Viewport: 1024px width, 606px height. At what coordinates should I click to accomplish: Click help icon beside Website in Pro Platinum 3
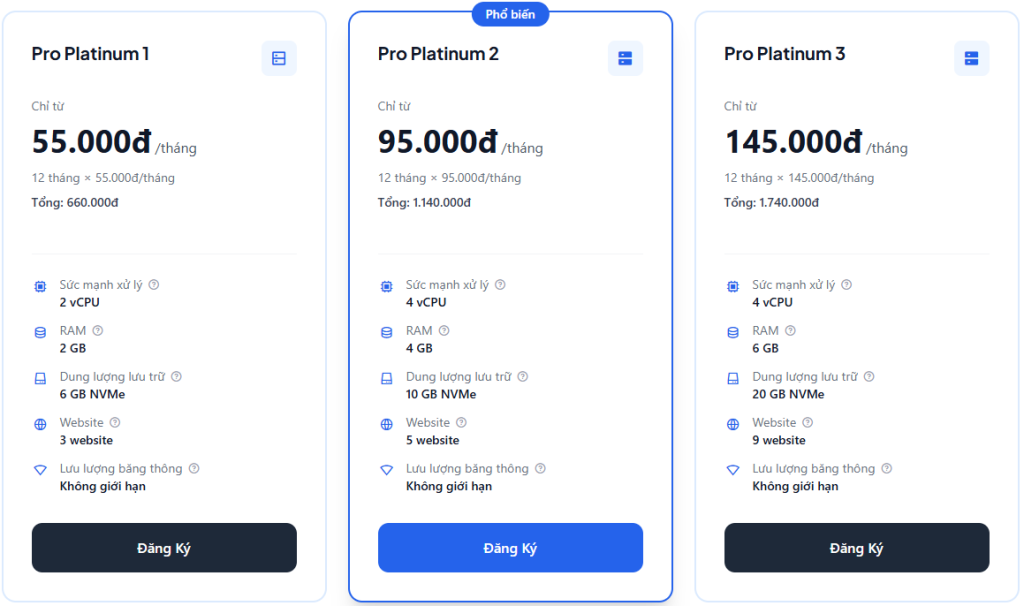[x=808, y=423]
